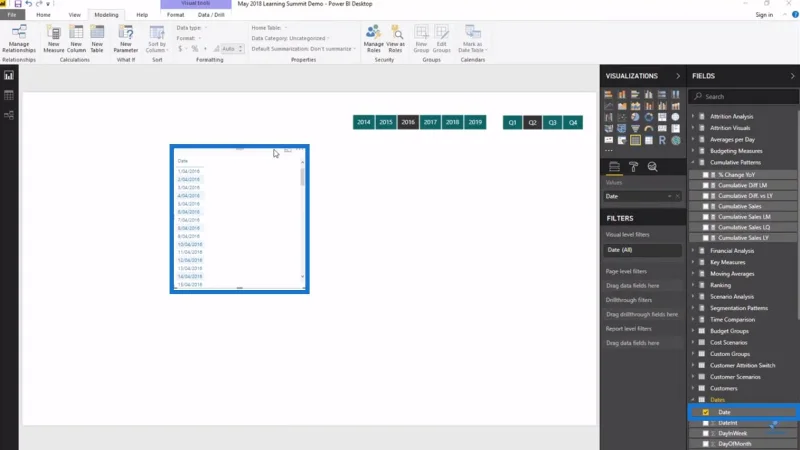
Task: Check the Cumulative Sales LQ checkbox
Action: click(706, 227)
